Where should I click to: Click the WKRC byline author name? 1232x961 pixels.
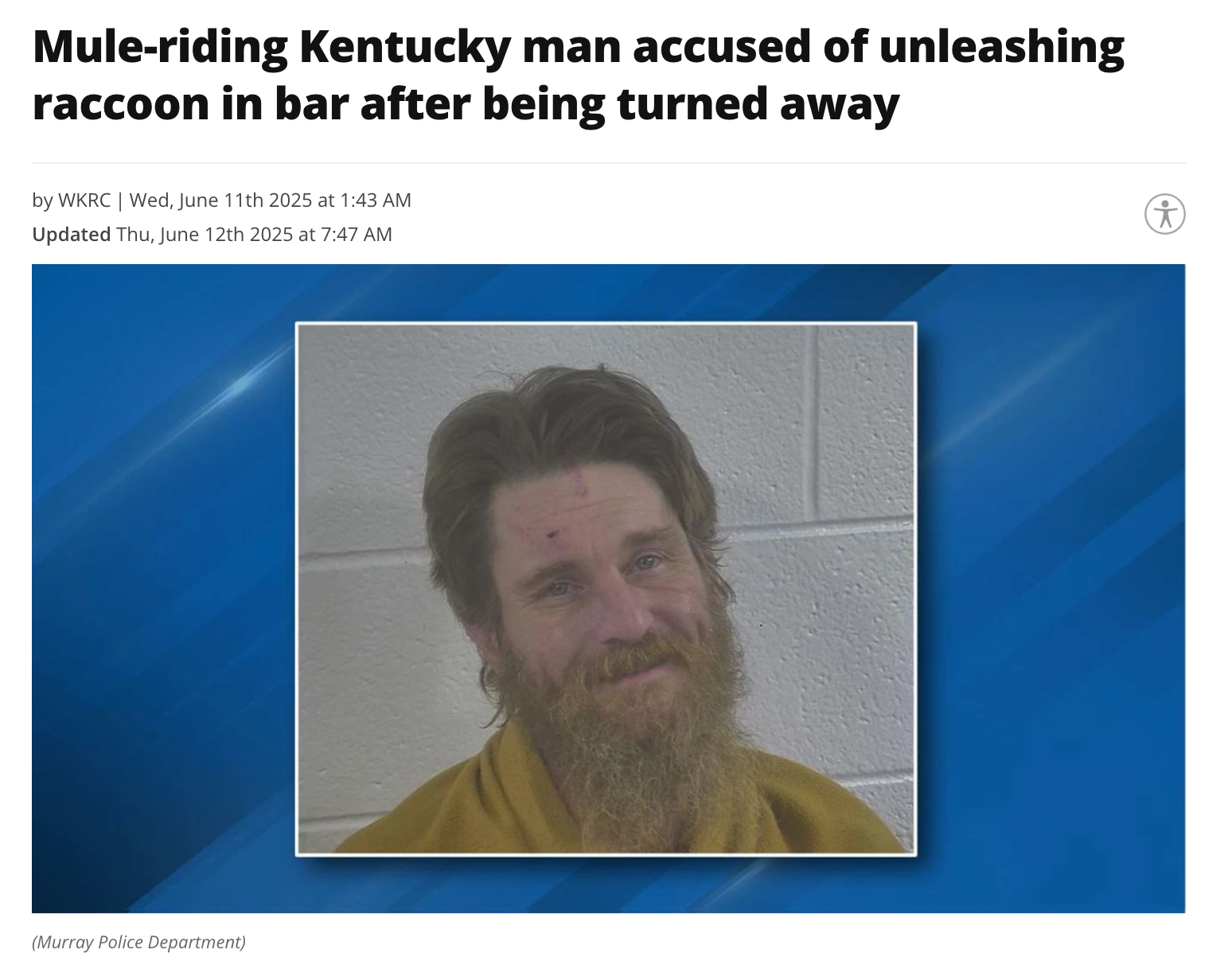click(84, 200)
